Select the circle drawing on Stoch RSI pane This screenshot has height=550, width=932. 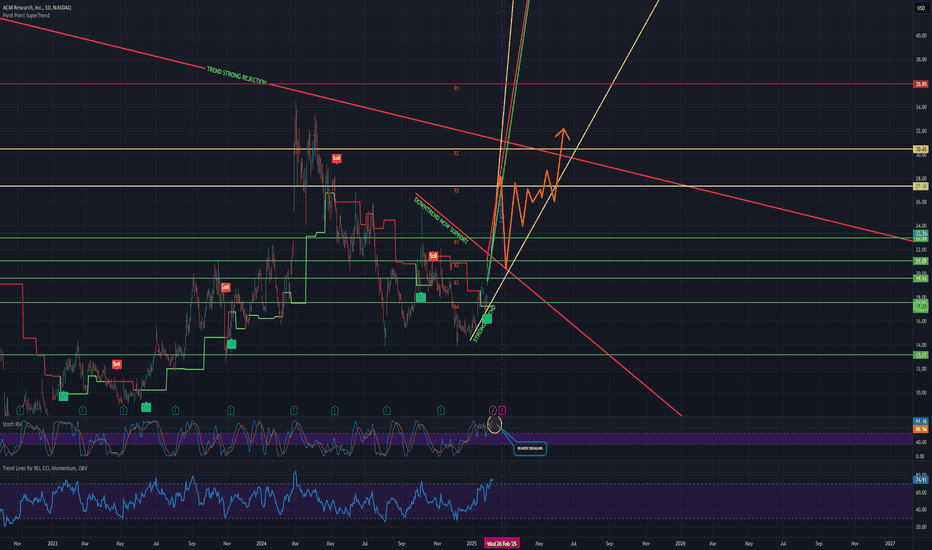495,425
